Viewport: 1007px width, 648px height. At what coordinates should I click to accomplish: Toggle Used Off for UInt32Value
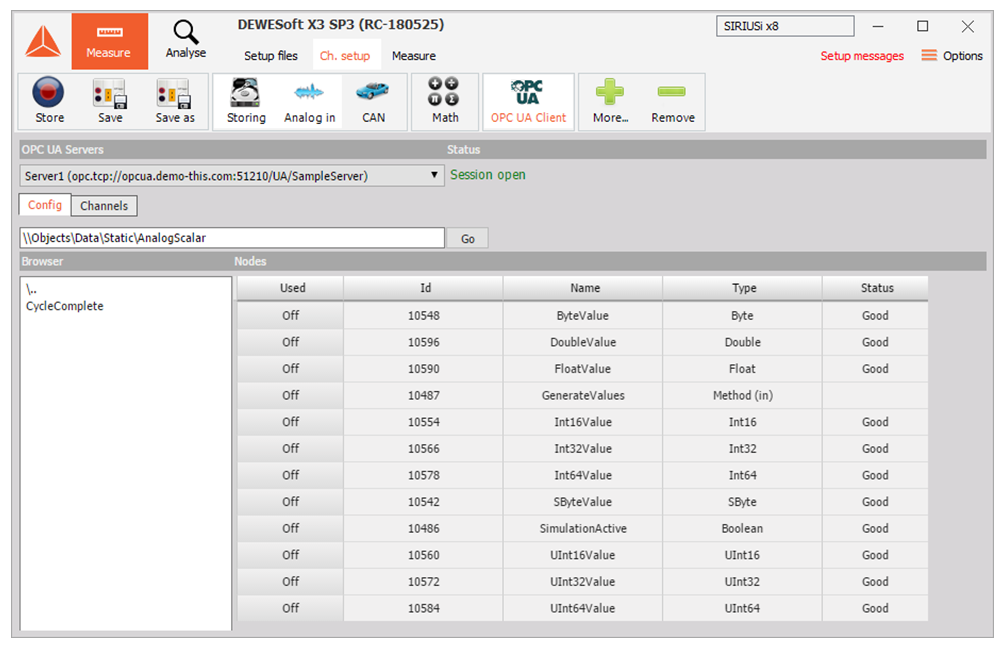290,581
